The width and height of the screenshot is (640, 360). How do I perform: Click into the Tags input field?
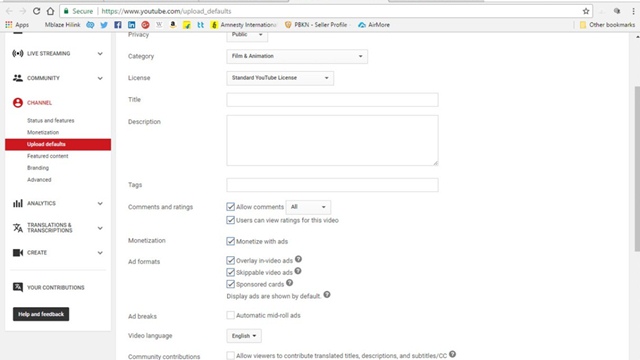(x=332, y=185)
